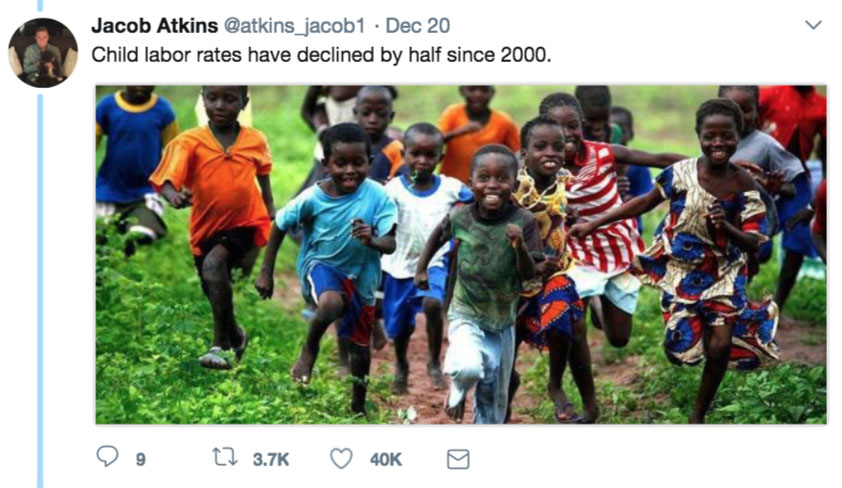Click the 3.7K retweet count
842x488 pixels.
(270, 459)
